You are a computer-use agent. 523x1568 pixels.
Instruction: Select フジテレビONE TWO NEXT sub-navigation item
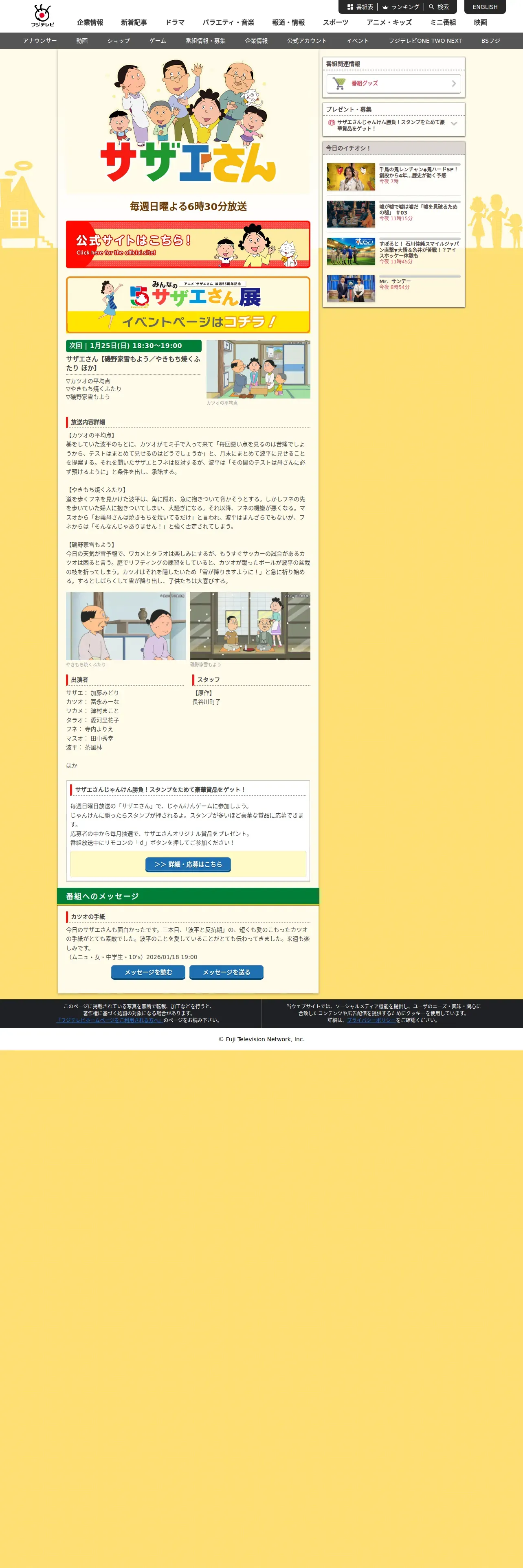click(425, 41)
